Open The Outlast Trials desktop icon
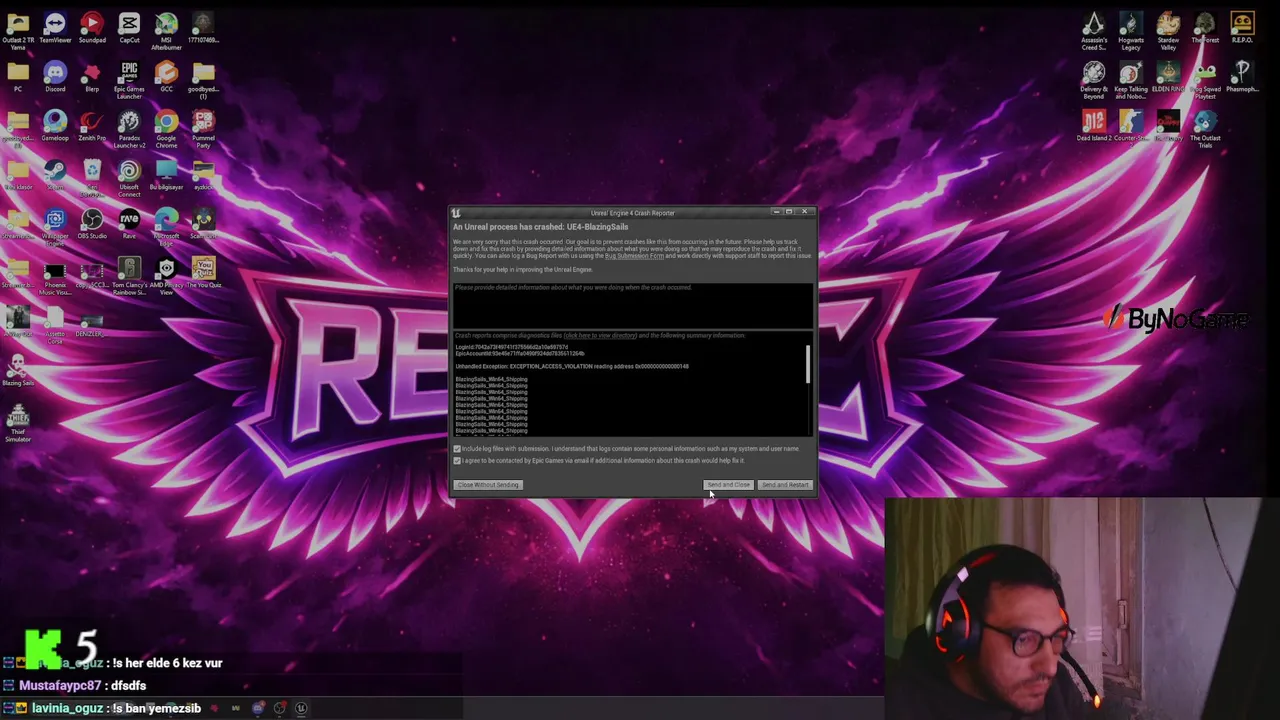The image size is (1280, 720). [1205, 129]
